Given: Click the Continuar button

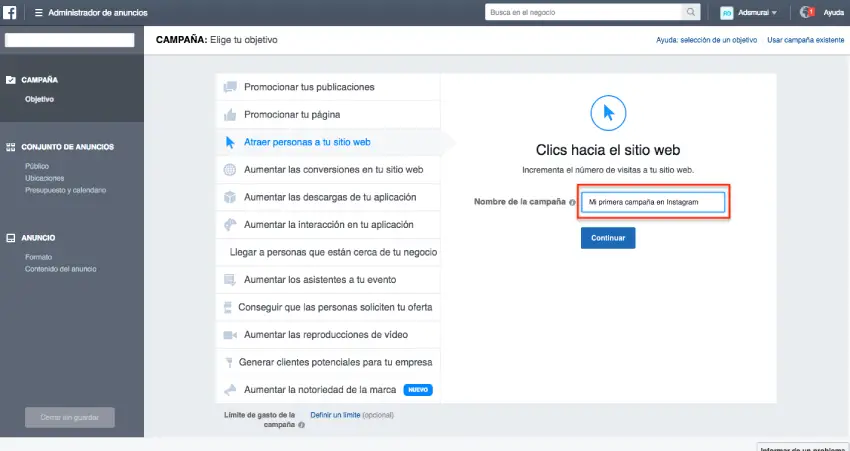Looking at the screenshot, I should point(608,238).
